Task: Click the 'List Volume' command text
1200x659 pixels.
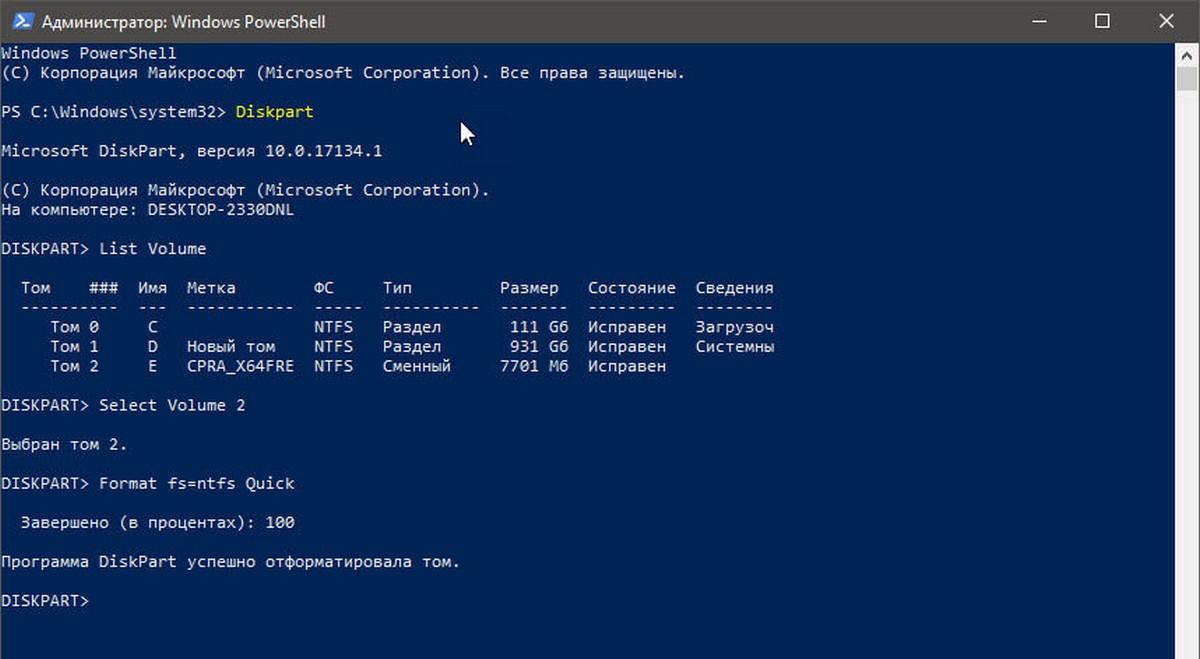Action: pos(152,249)
